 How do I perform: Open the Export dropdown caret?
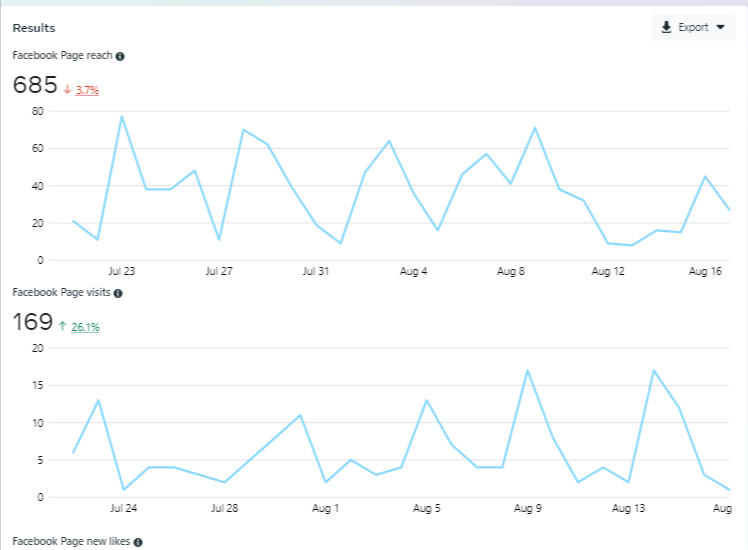click(x=720, y=28)
